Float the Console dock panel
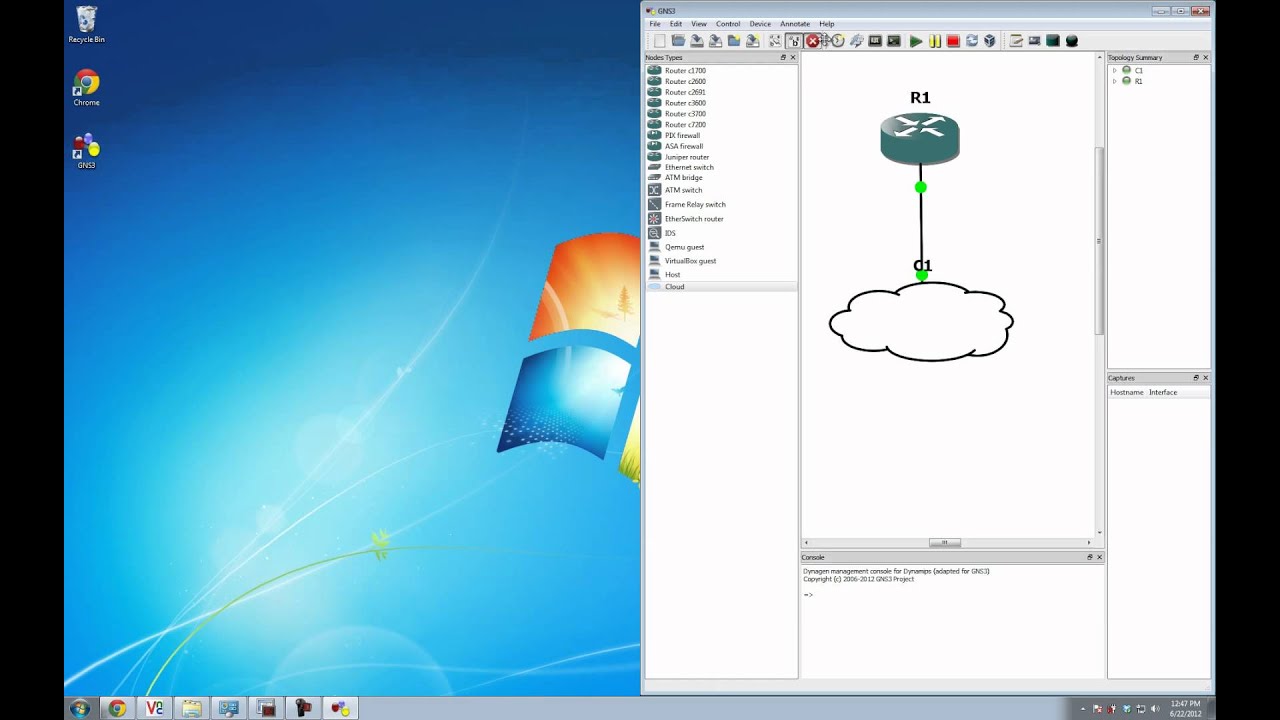 pos(1090,557)
